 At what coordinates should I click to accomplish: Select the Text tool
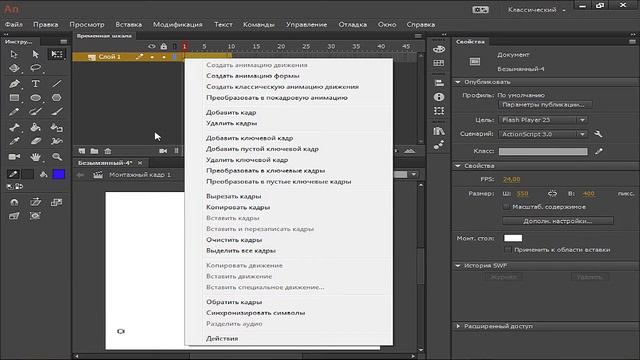36,84
